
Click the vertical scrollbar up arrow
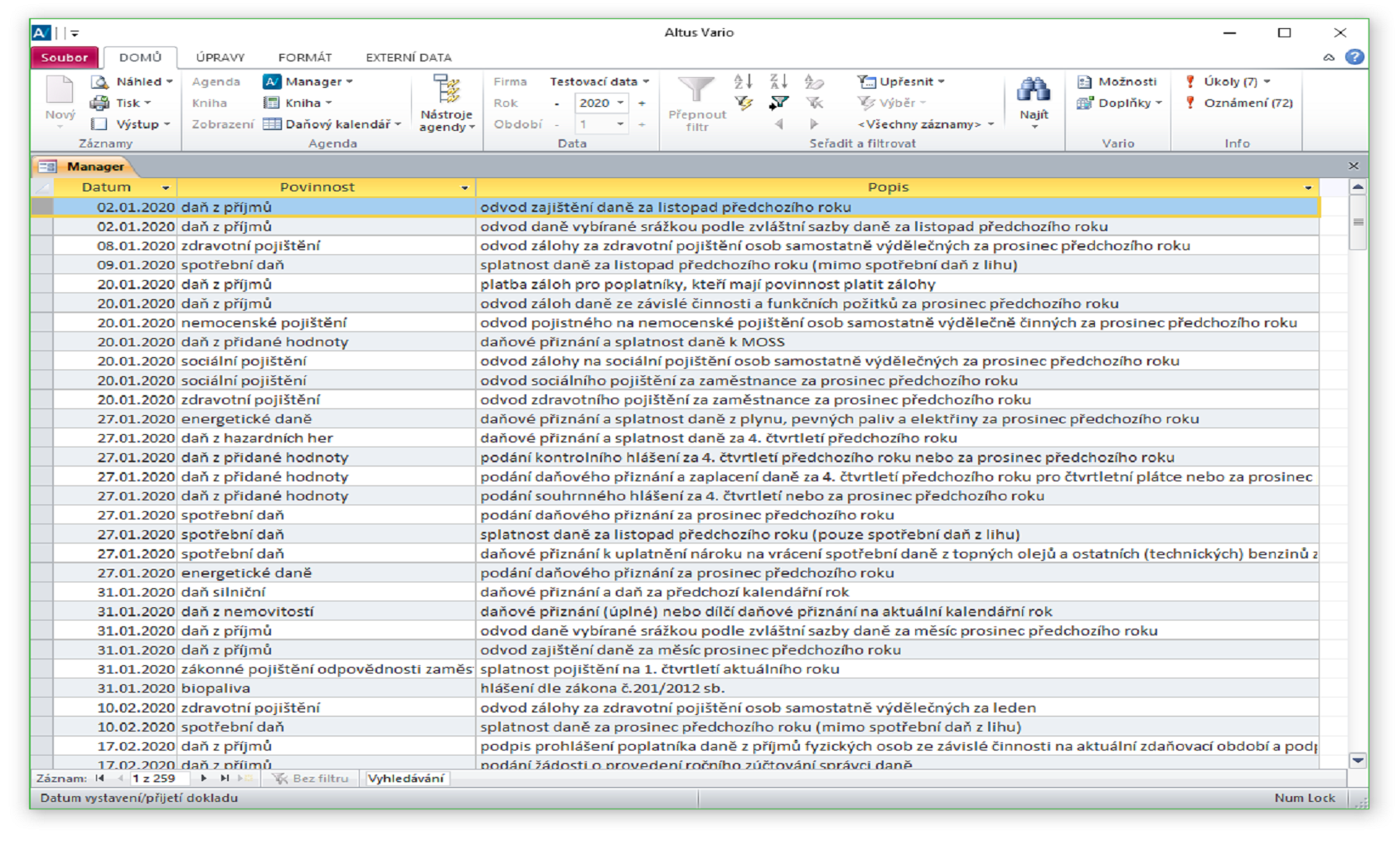pyautogui.click(x=1358, y=187)
